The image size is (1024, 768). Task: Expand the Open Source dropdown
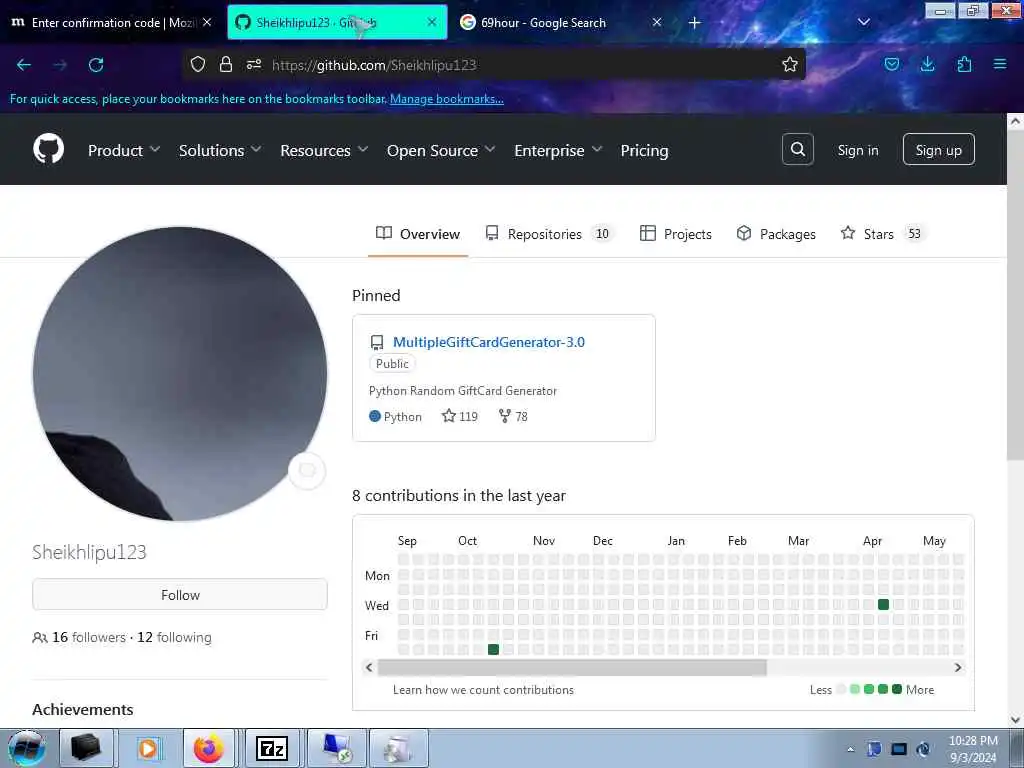pyautogui.click(x=441, y=150)
